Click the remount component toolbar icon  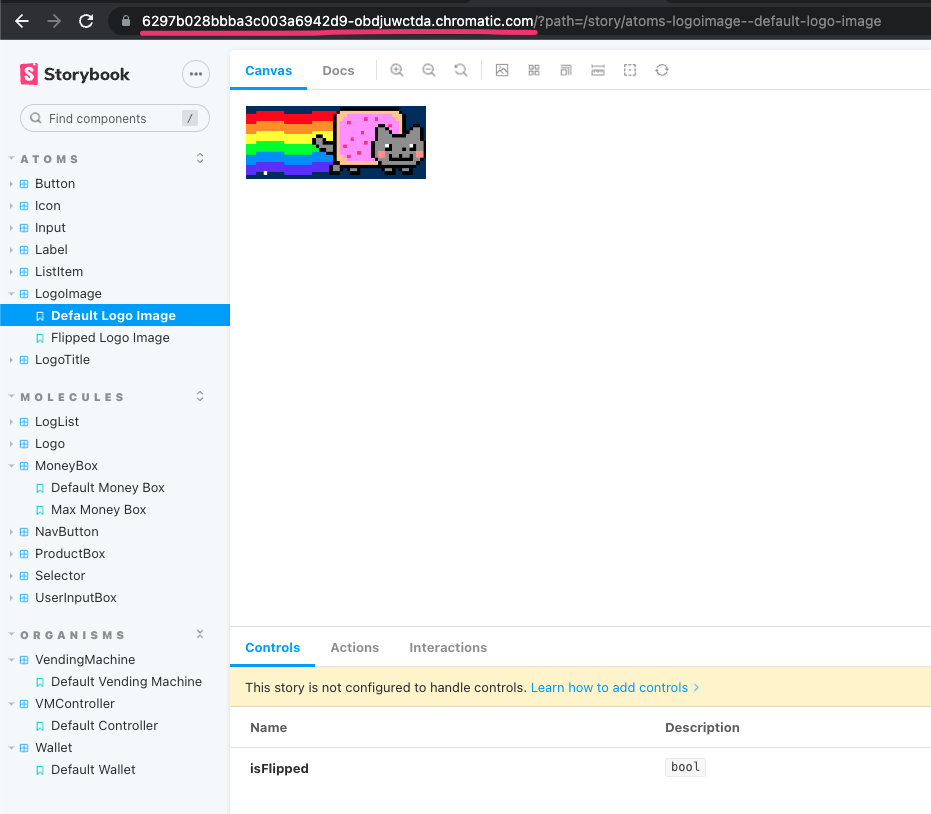click(662, 70)
